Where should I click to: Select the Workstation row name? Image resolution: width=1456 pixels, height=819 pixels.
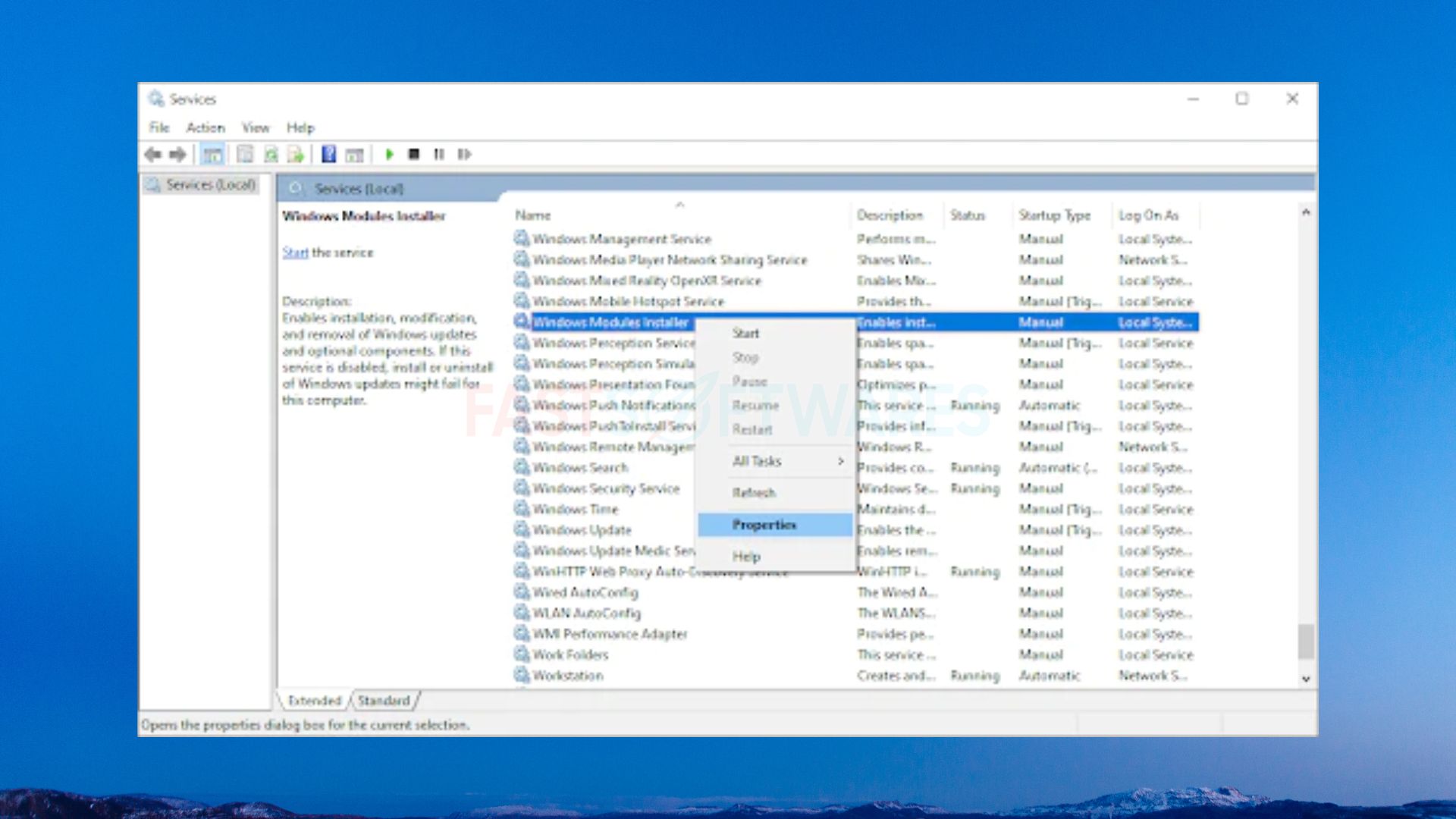click(568, 675)
